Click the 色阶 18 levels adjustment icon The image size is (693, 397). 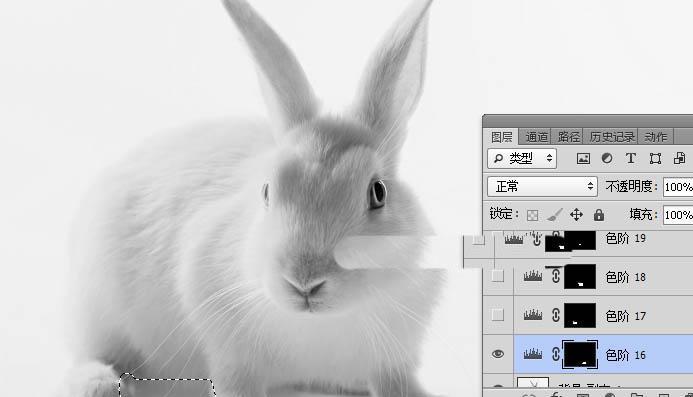pos(533,276)
